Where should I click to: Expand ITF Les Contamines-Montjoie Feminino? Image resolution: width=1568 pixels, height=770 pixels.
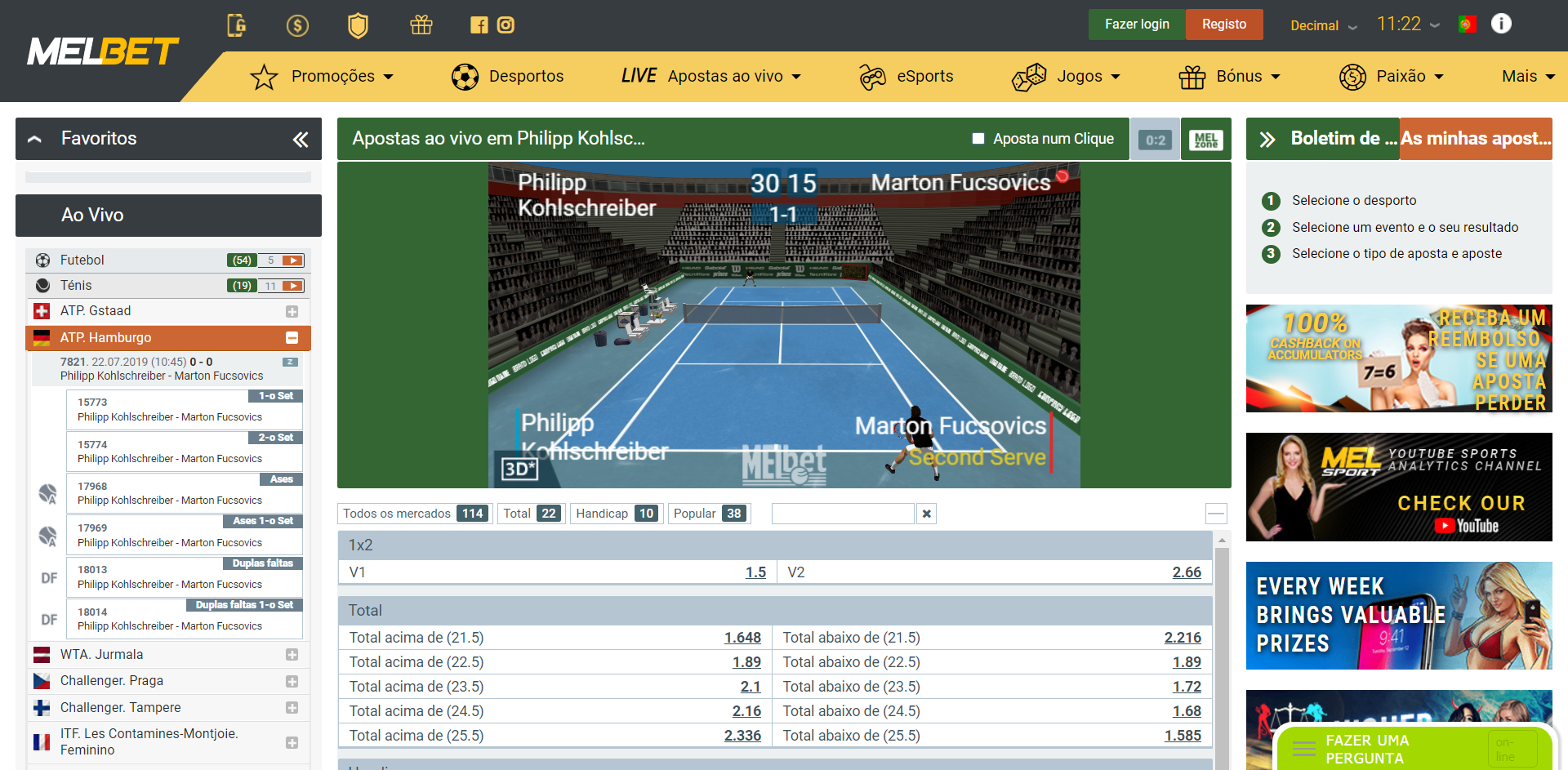pos(292,743)
